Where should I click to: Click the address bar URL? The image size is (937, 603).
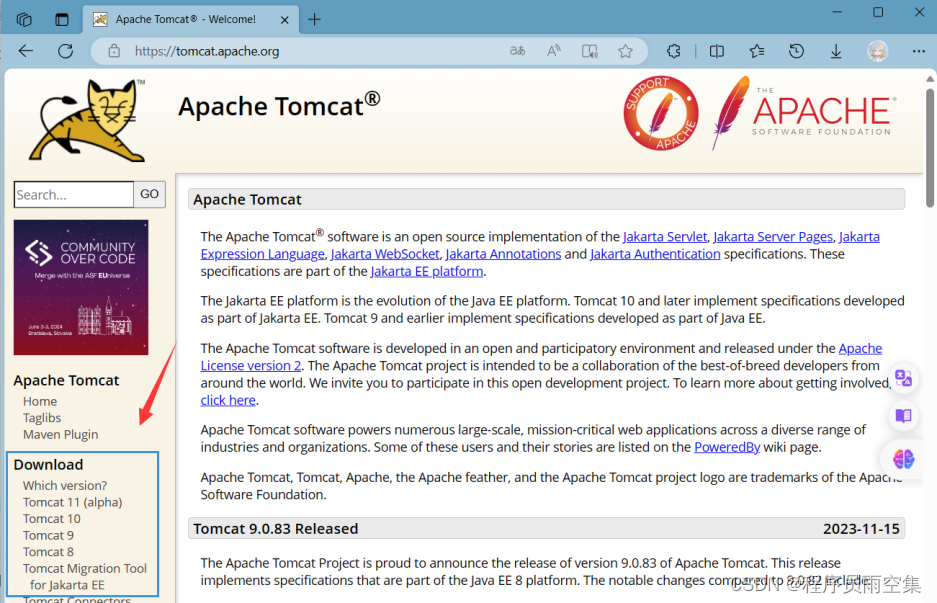207,51
